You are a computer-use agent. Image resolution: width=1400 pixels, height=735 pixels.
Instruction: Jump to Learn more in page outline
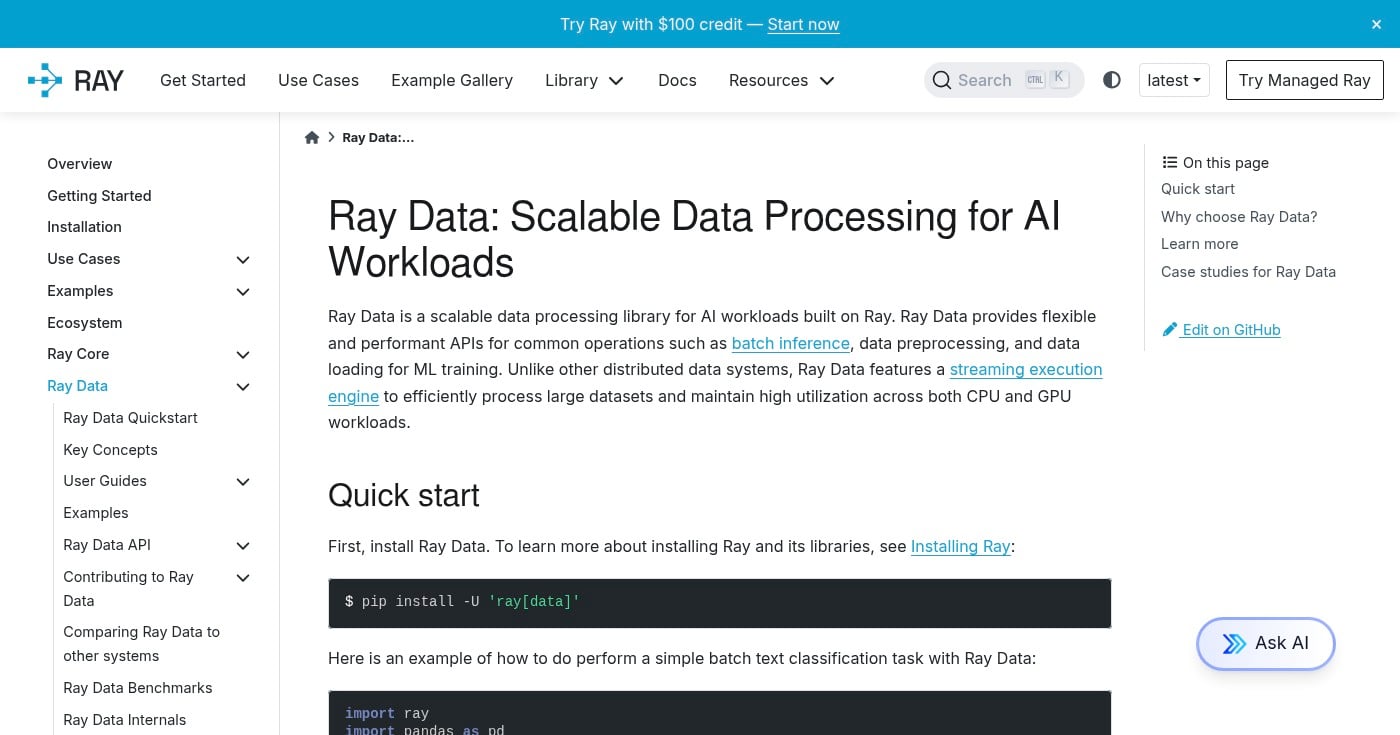pos(1200,244)
